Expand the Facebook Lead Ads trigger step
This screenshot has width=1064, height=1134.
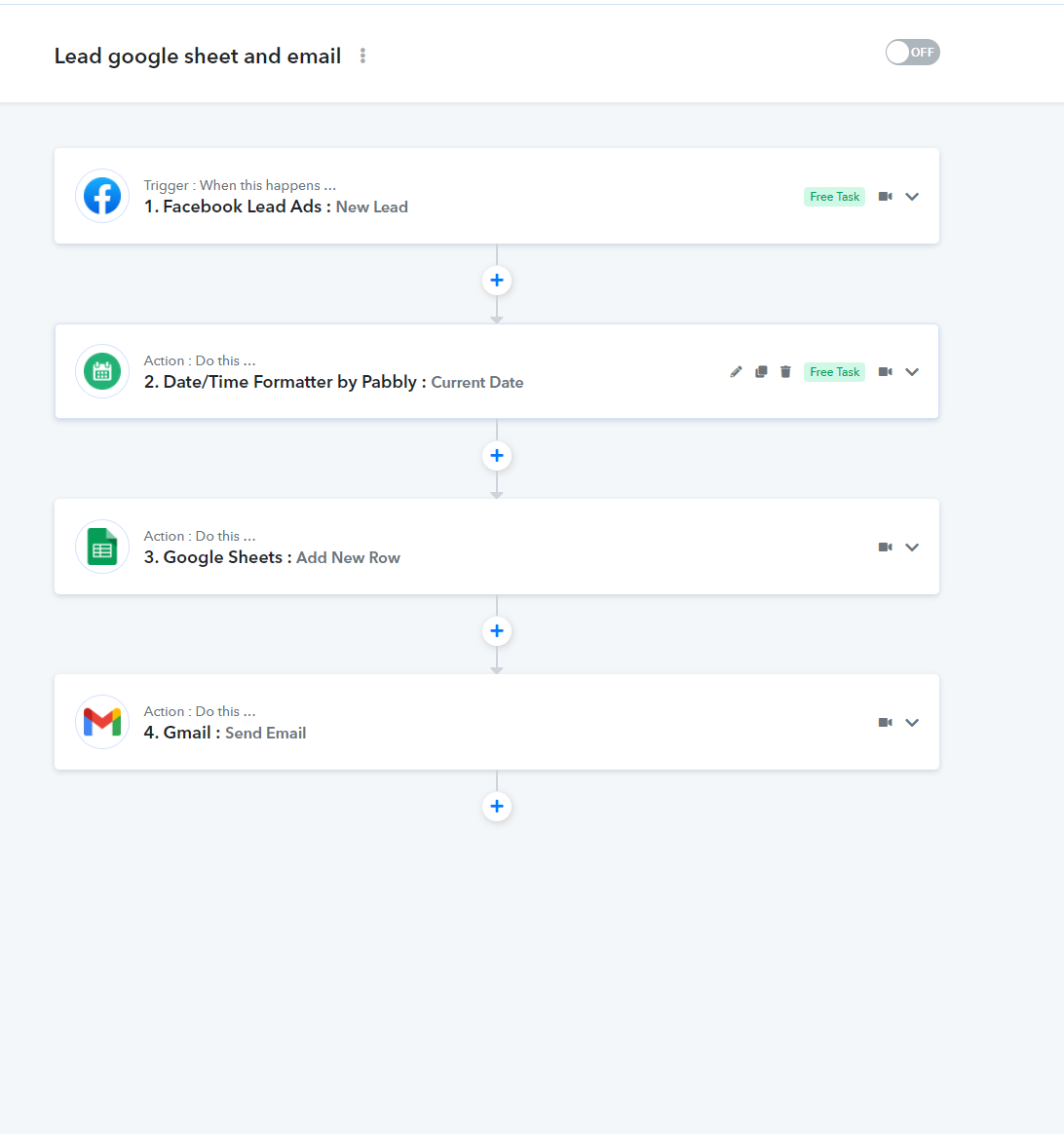point(912,197)
